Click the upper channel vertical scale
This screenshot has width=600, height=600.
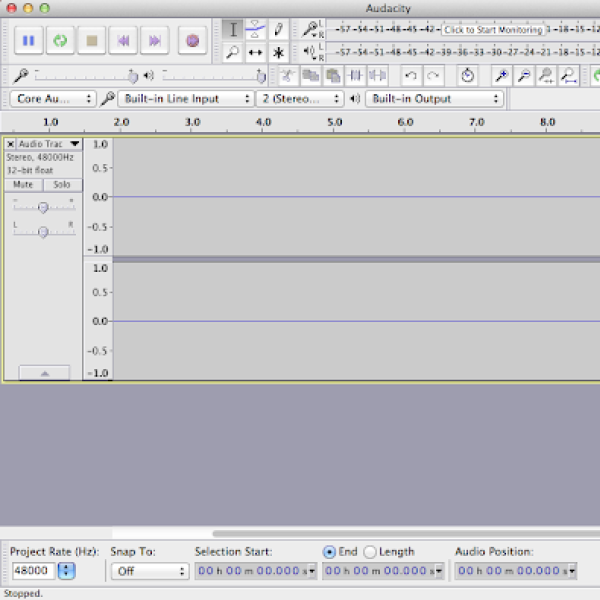click(x=98, y=197)
